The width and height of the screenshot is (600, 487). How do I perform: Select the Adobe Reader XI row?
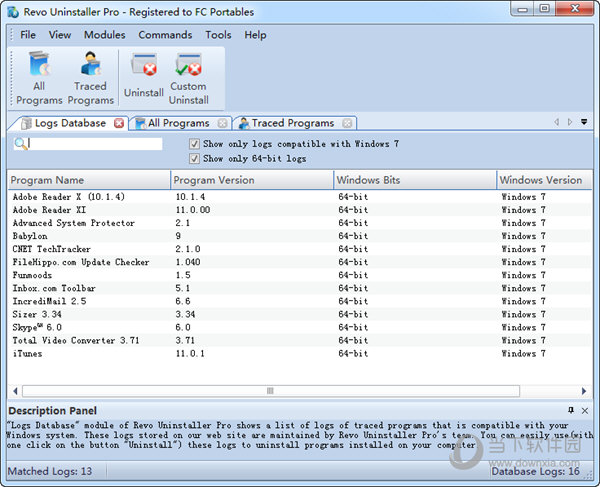(300, 210)
